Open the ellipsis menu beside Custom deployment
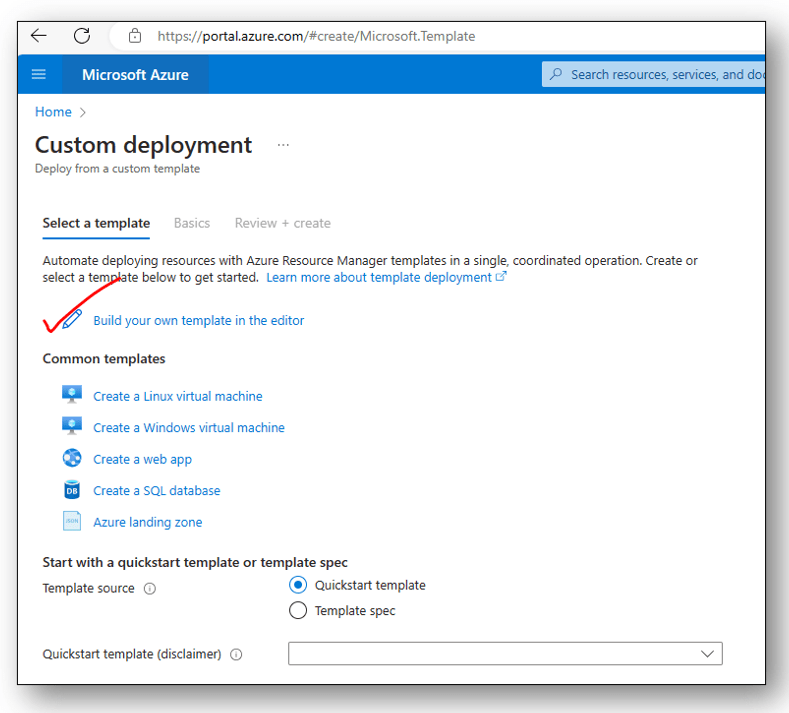This screenshot has width=789, height=713. pos(283,146)
